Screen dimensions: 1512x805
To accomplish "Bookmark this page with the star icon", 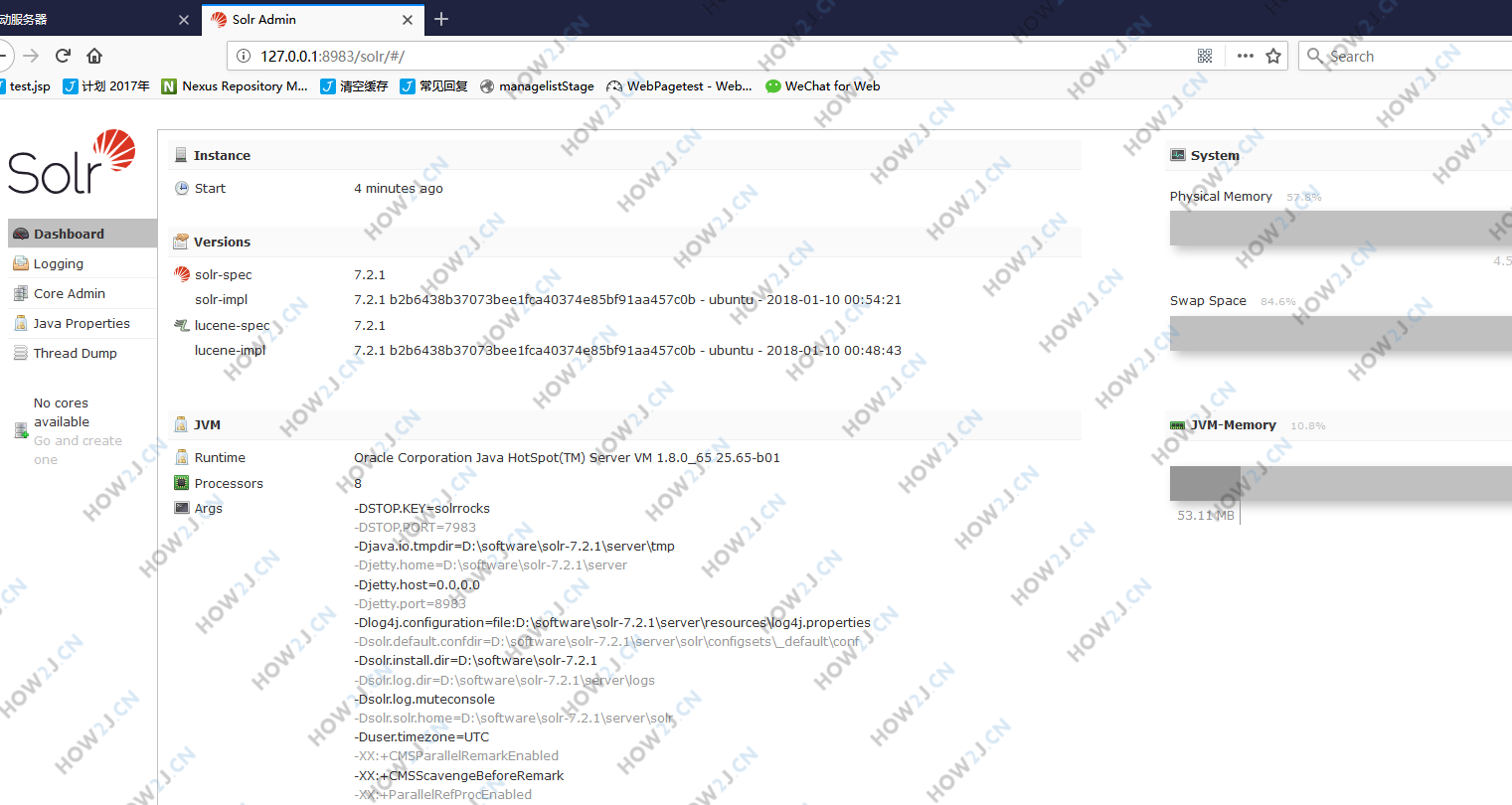I will click(x=1273, y=56).
